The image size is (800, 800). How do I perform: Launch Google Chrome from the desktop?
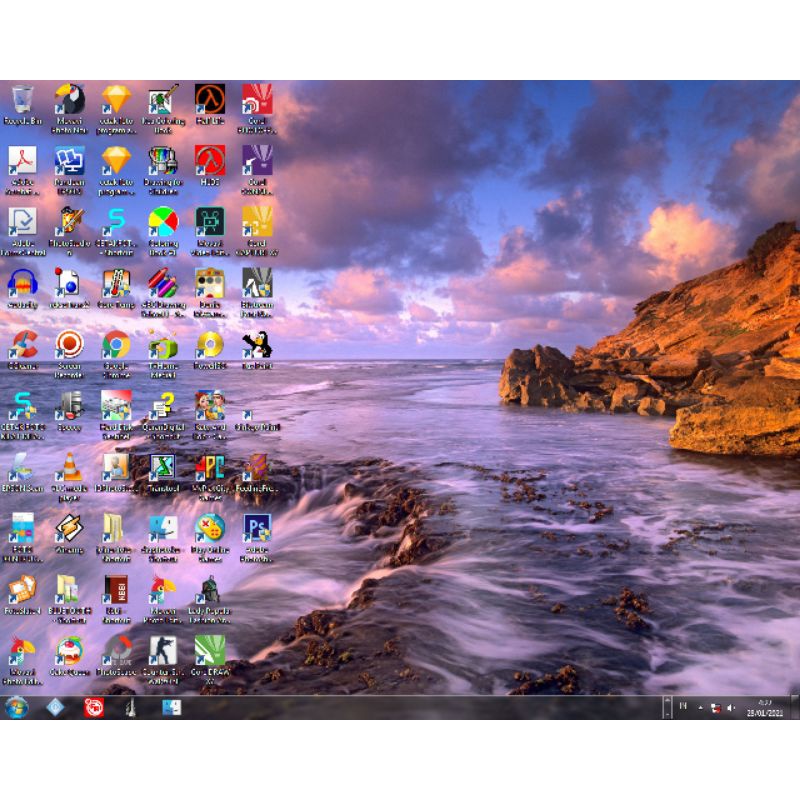click(x=116, y=345)
